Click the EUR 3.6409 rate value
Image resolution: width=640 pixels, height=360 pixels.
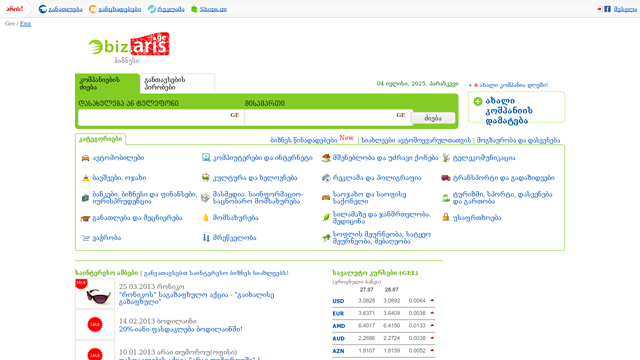(x=391, y=313)
